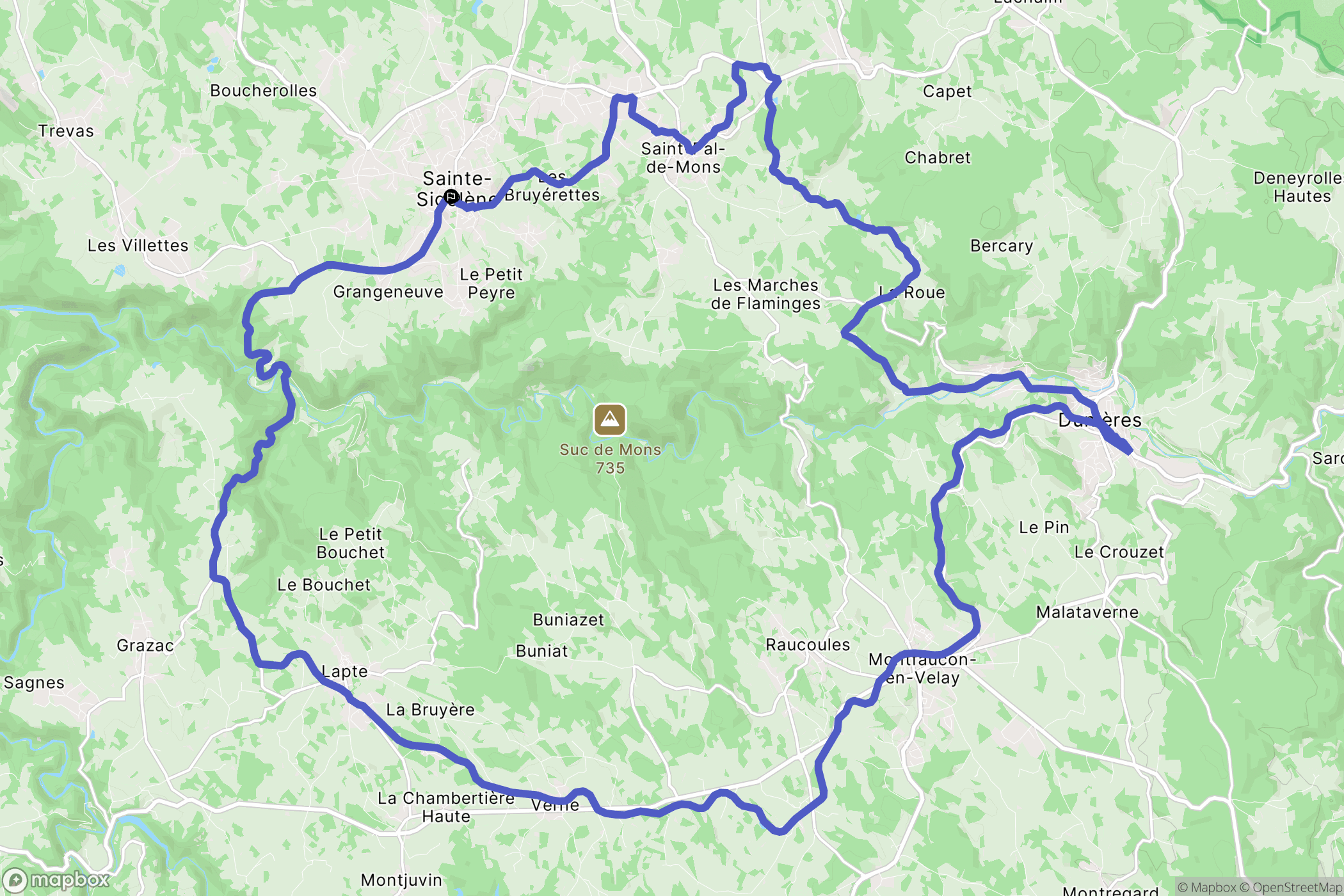Click the Grangeneuve place label
The width and height of the screenshot is (1344, 896).
click(388, 292)
